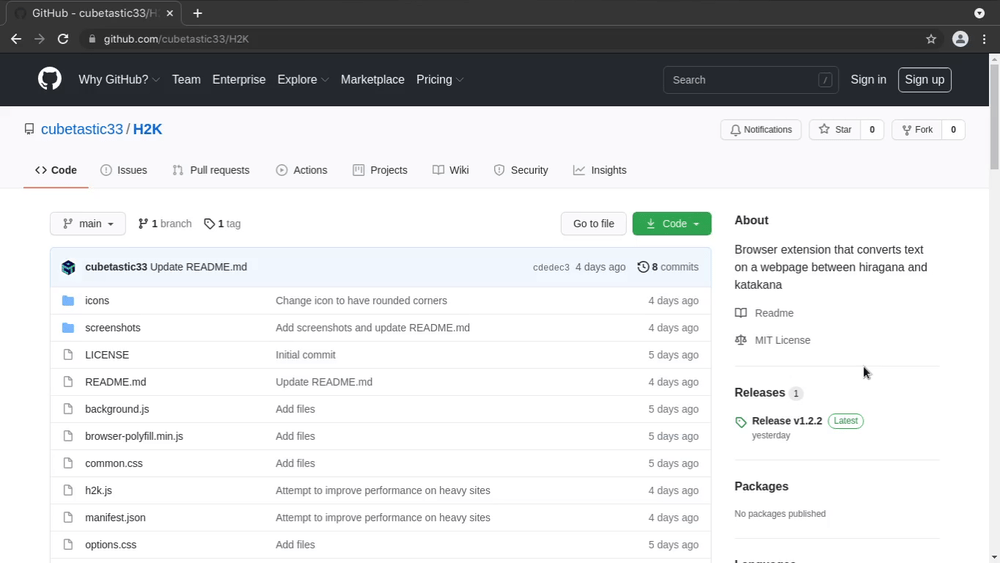This screenshot has width=1000, height=563.
Task: Open the h2k.js file
Action: coord(98,490)
